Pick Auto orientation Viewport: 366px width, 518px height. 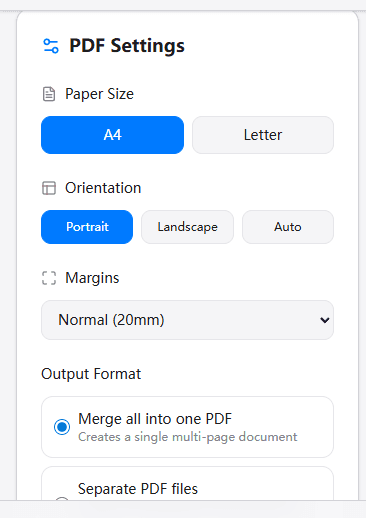point(288,227)
